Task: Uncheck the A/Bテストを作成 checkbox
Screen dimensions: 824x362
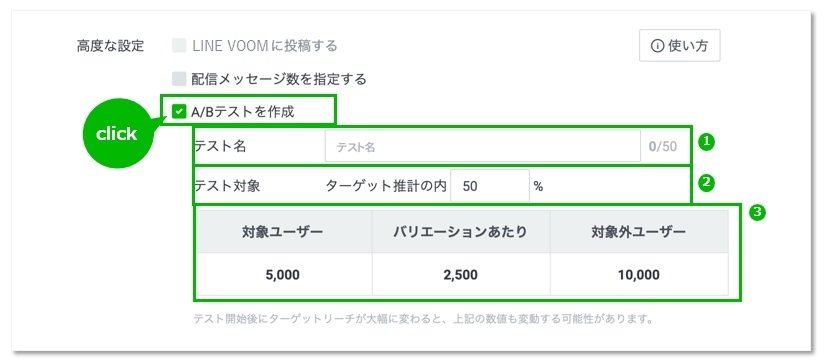Action: click(179, 111)
